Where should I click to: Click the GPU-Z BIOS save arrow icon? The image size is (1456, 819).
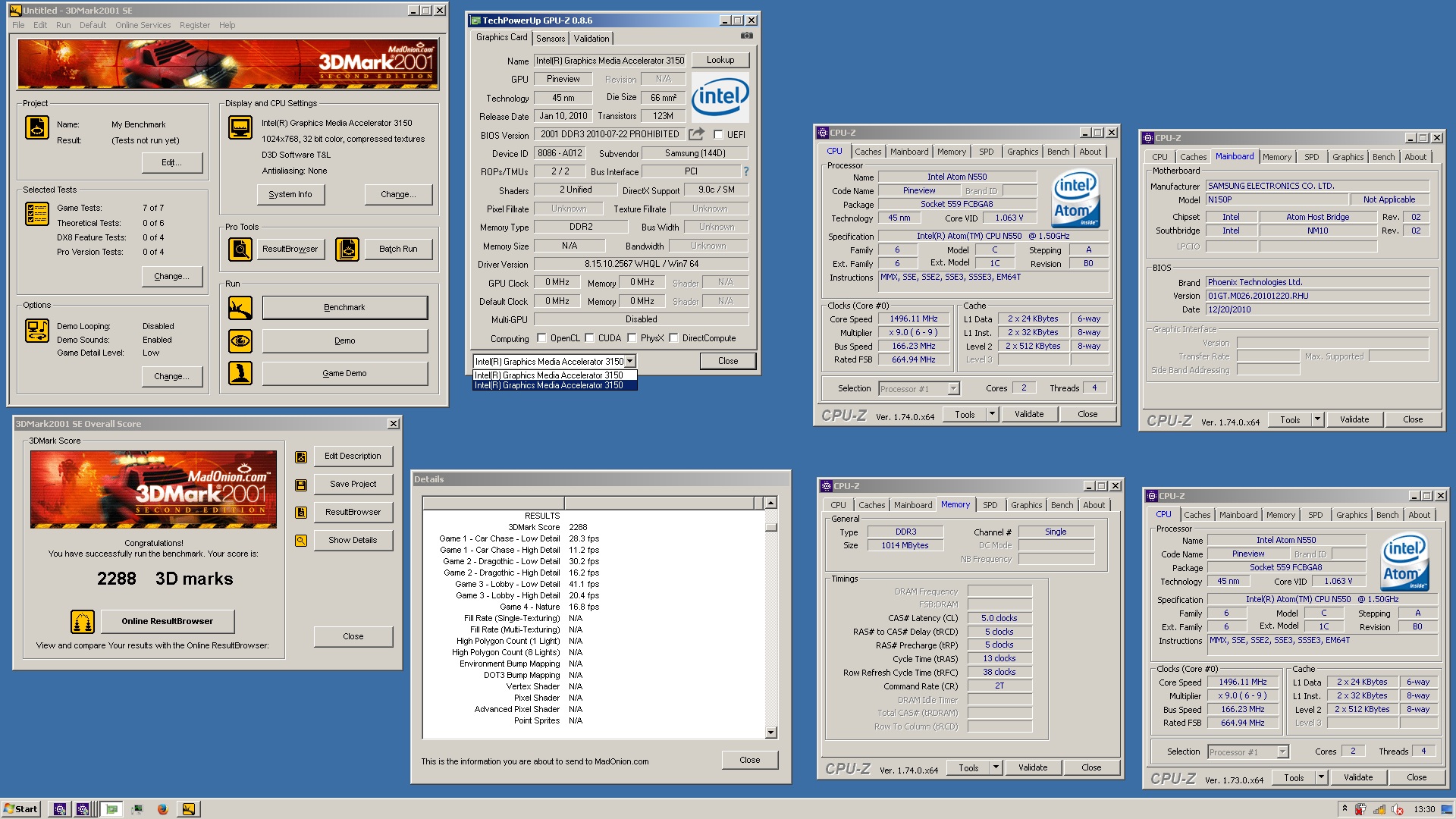(696, 134)
